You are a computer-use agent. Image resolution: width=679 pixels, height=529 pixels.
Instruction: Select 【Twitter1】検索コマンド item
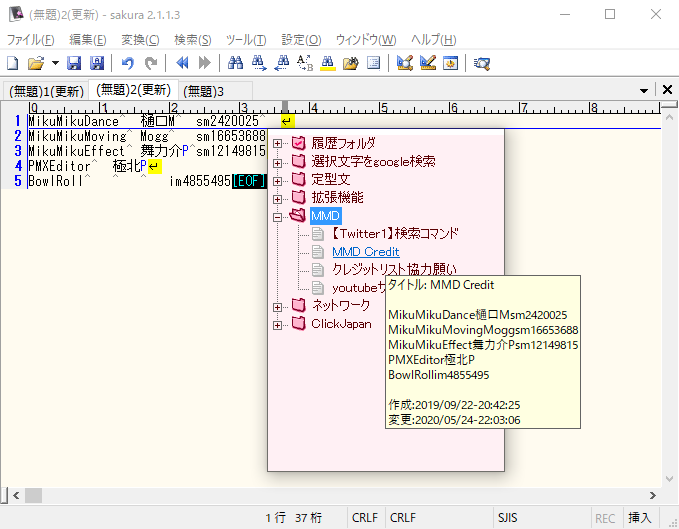pos(395,234)
